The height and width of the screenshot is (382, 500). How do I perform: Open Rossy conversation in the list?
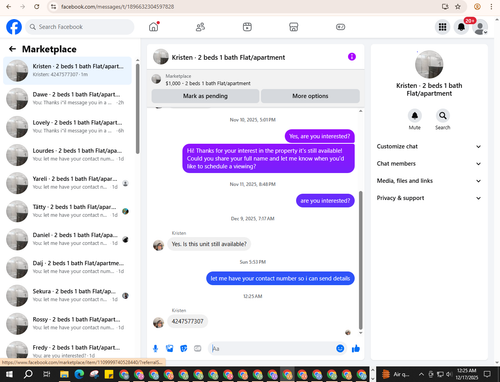tap(67, 323)
